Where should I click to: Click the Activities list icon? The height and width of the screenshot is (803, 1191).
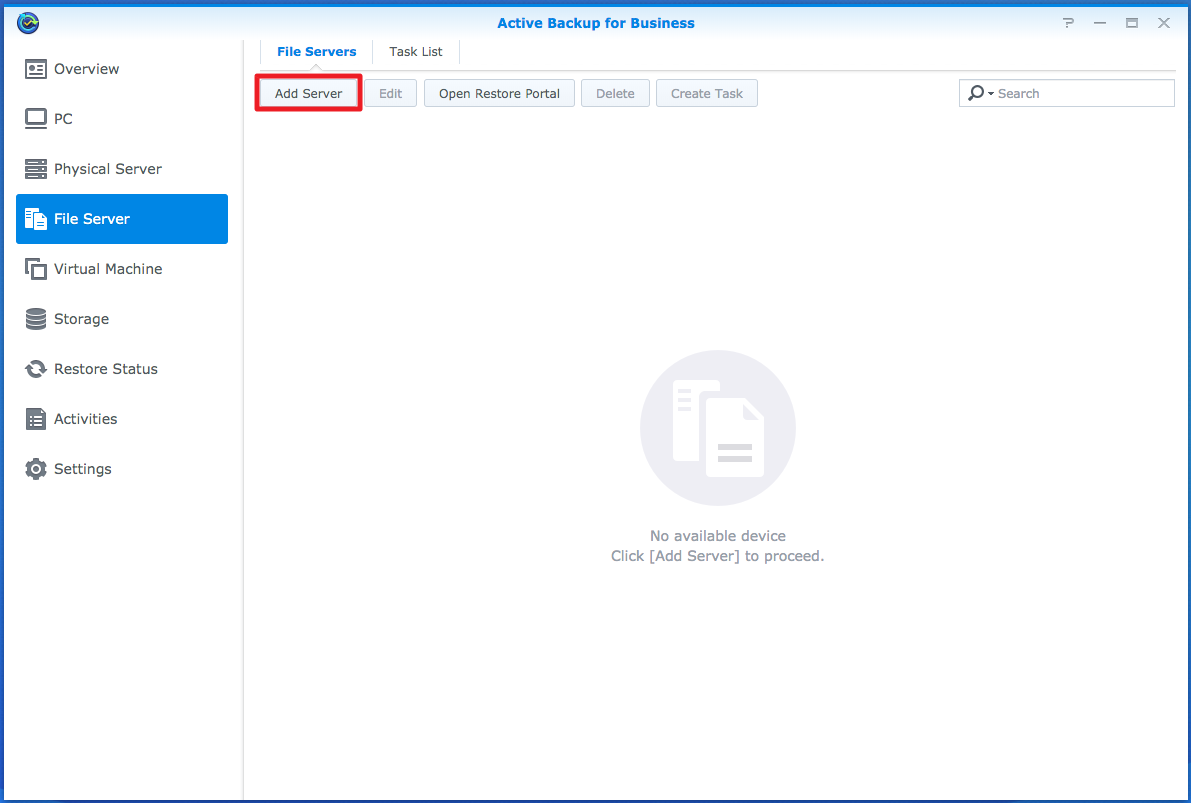pos(36,419)
